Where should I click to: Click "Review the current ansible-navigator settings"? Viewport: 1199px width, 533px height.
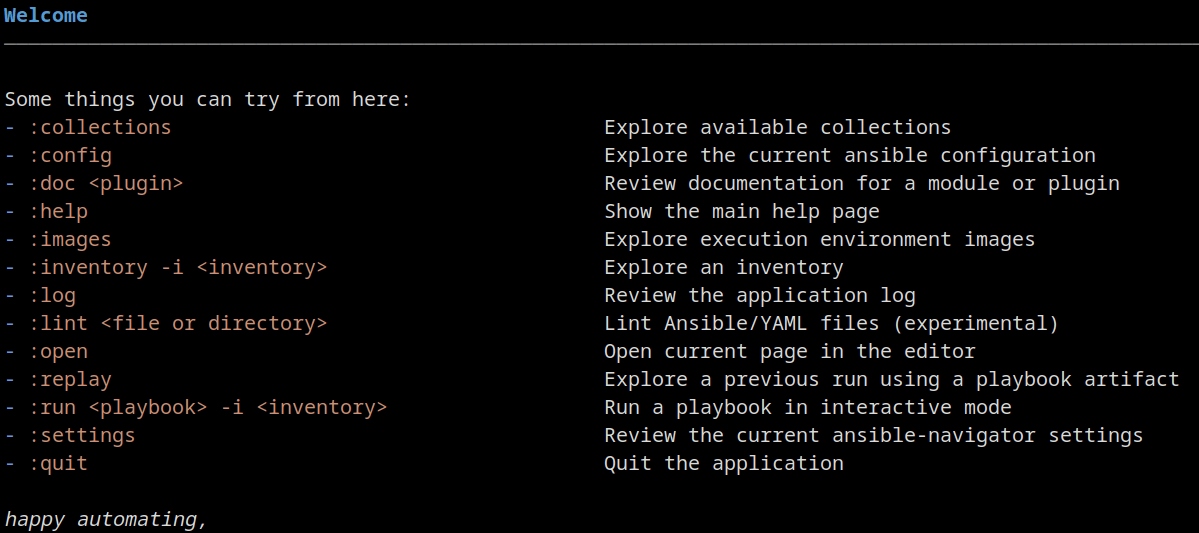(873, 436)
